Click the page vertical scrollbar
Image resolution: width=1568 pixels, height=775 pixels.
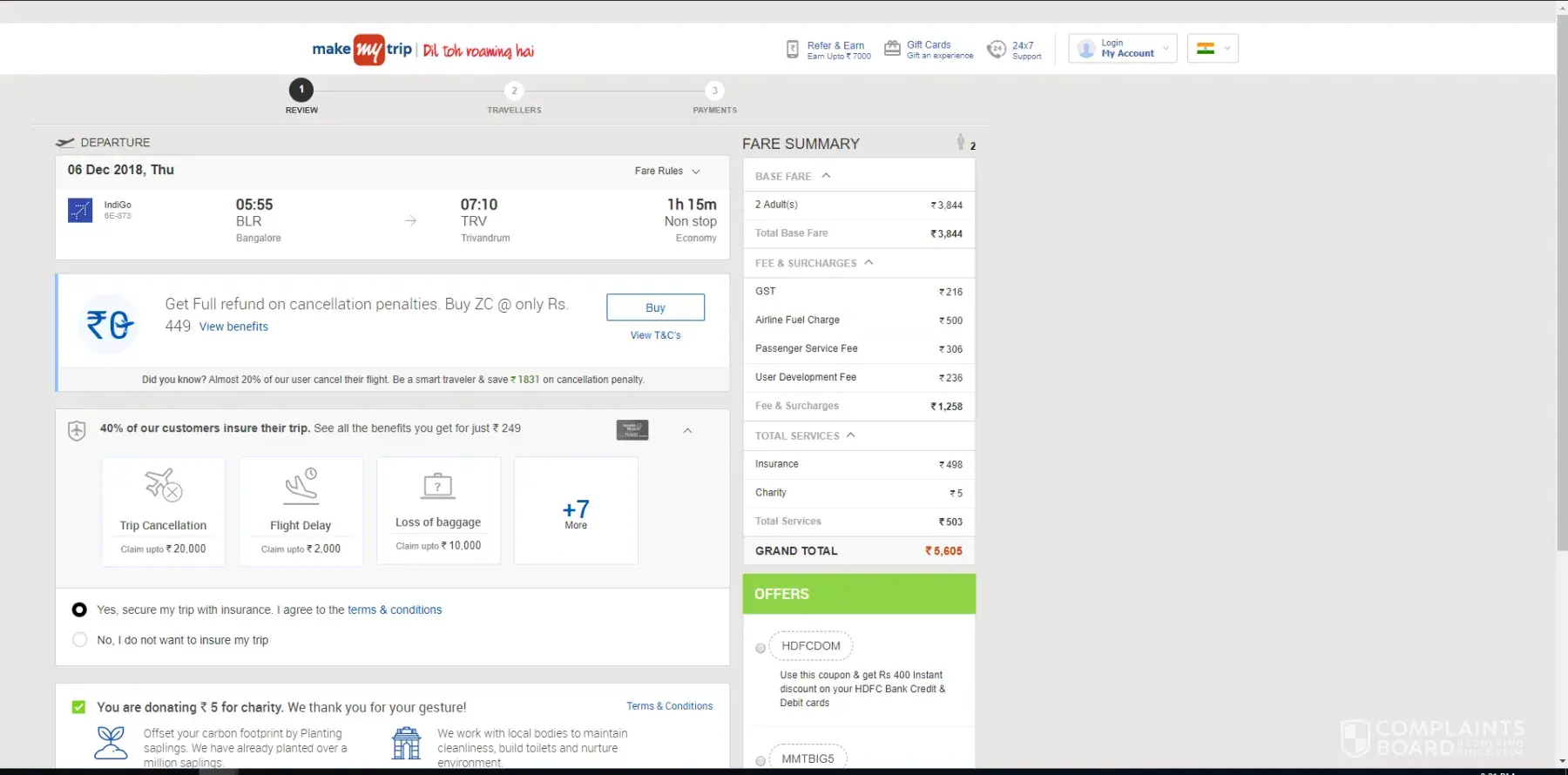[1562, 283]
